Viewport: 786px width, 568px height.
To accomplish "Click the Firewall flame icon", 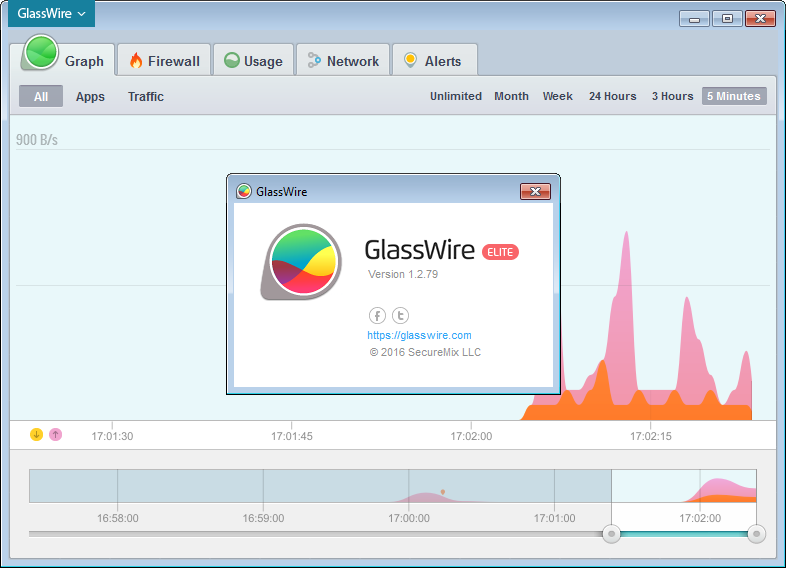I will (x=136, y=60).
